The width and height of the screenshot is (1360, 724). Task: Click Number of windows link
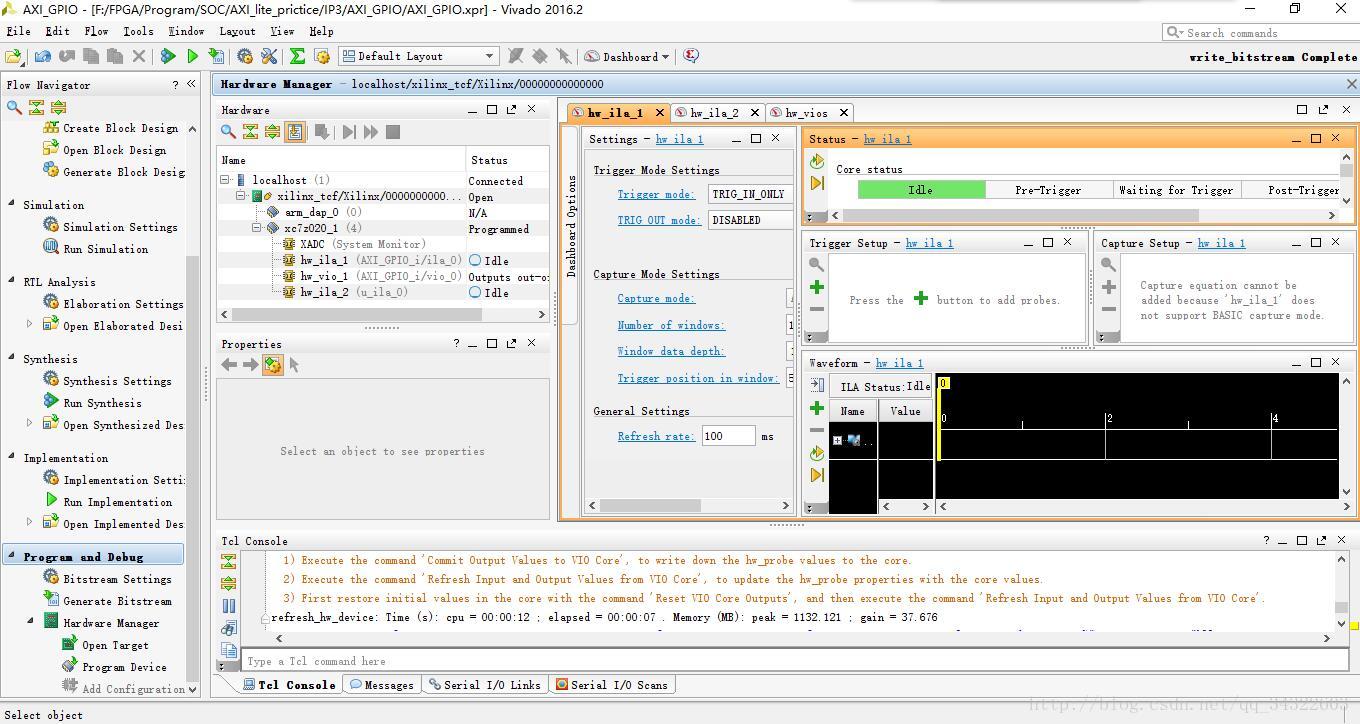(671, 325)
